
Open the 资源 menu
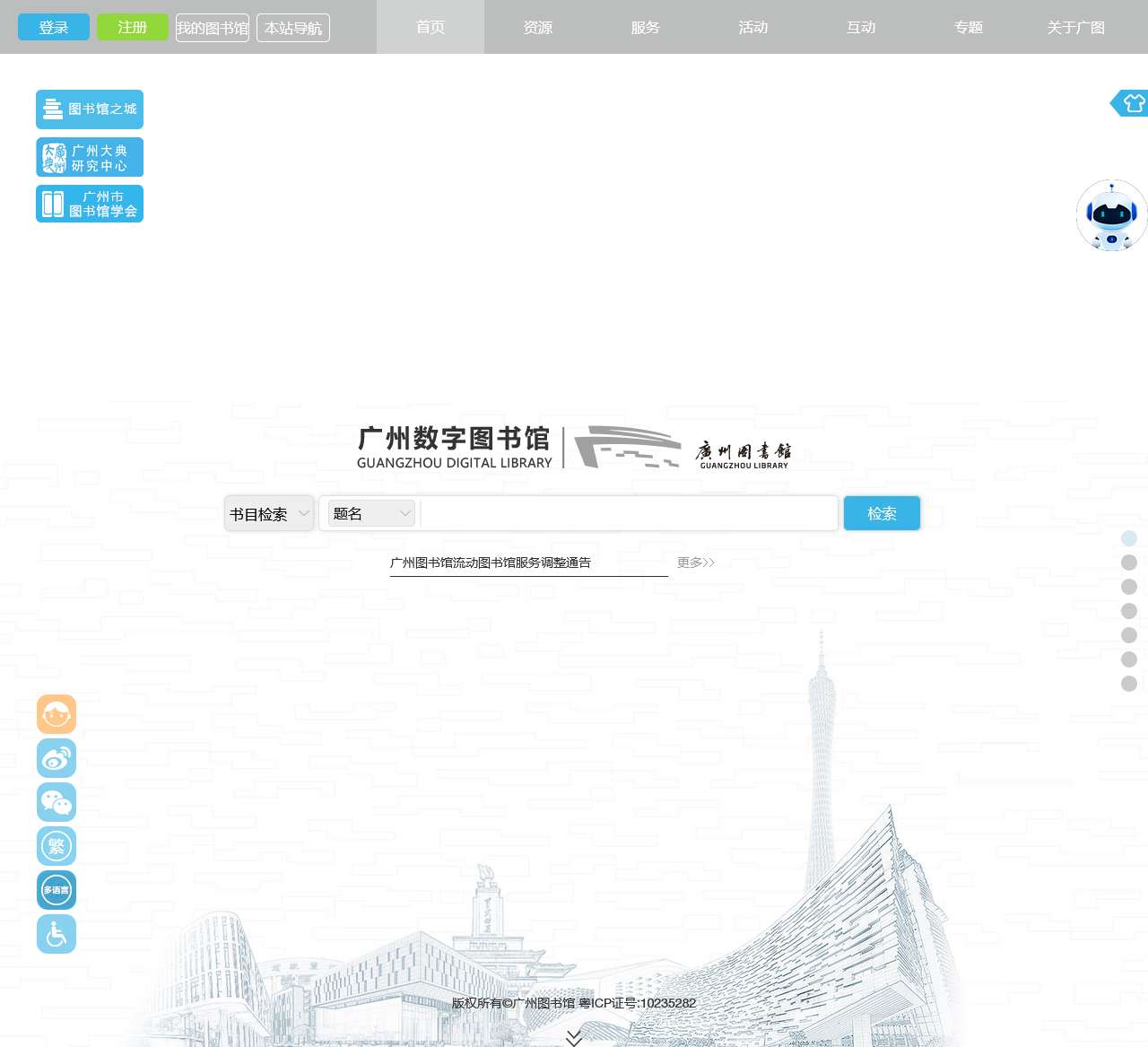[x=538, y=27]
